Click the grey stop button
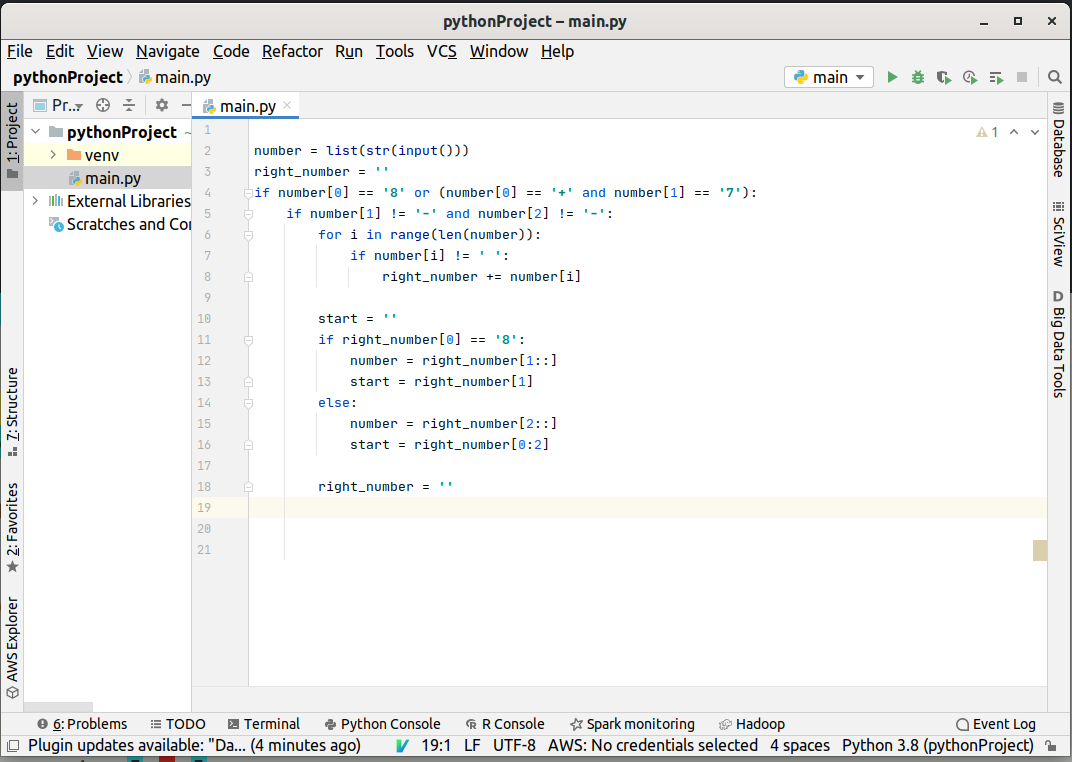The width and height of the screenshot is (1072, 762). (x=1022, y=77)
